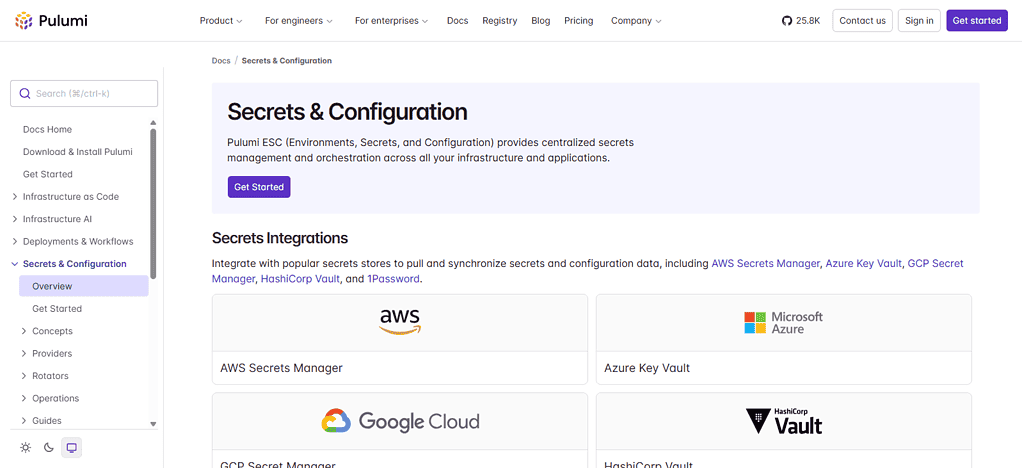
Task: Click AWS Secrets Manager card title
Action: [x=282, y=368]
